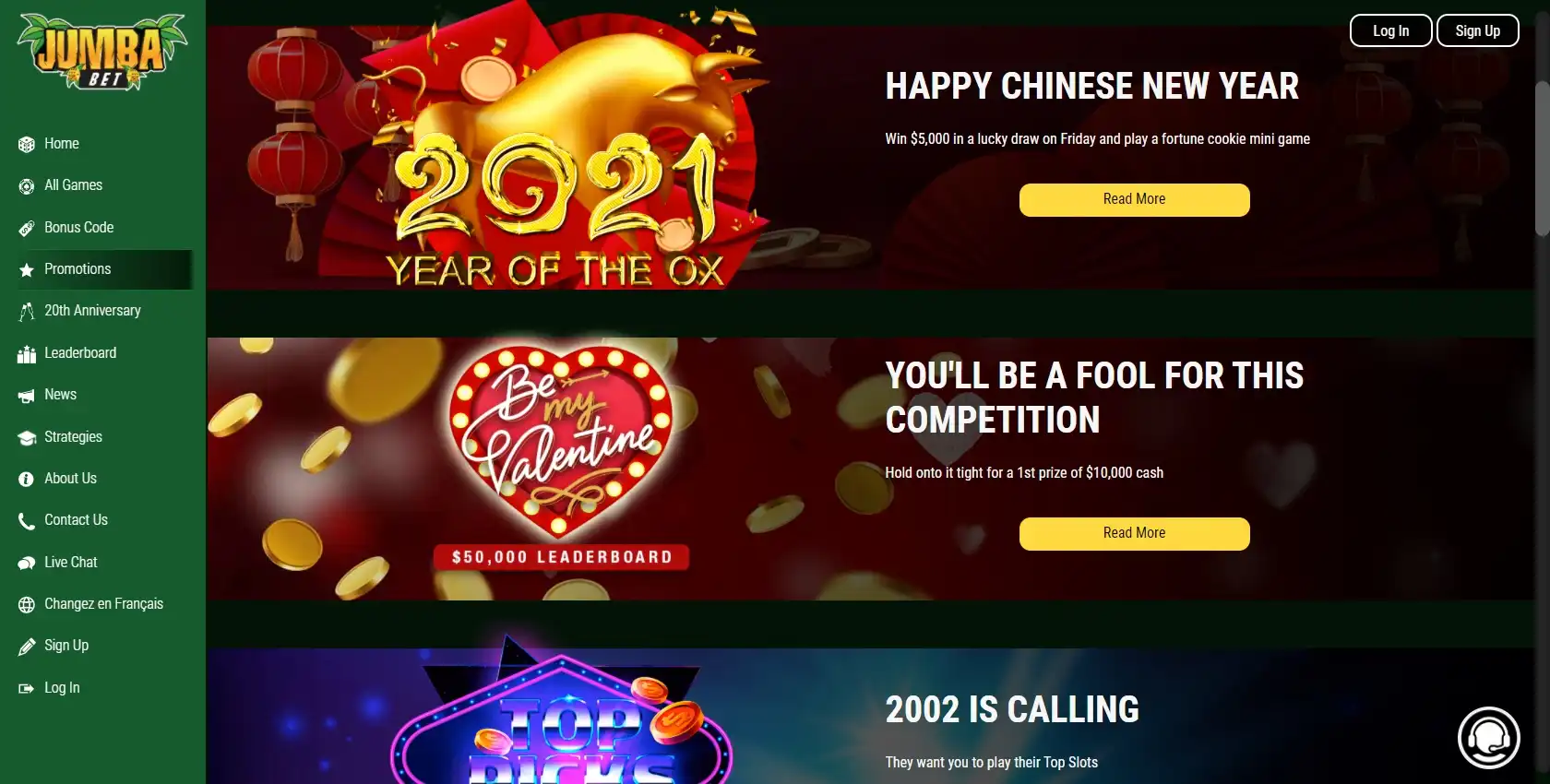Click the Sign Up button at top right
The image size is (1550, 784).
(1477, 30)
